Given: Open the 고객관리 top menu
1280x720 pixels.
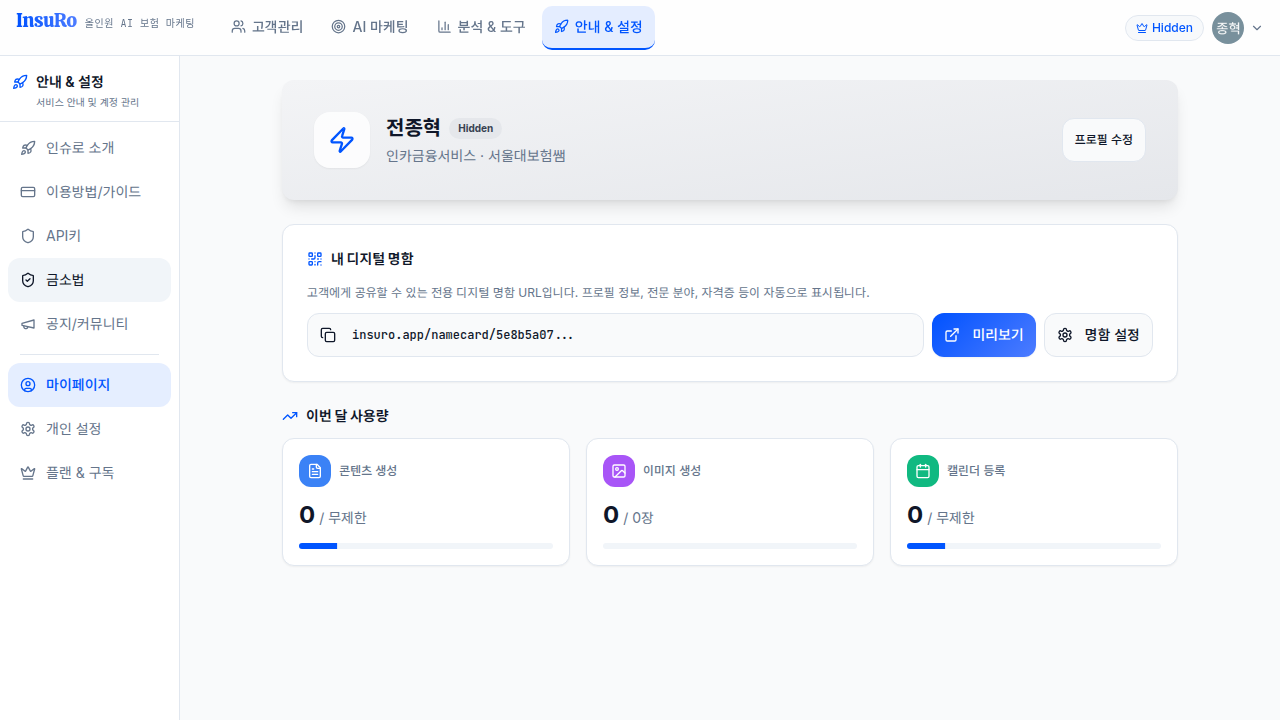Looking at the screenshot, I should pos(267,27).
